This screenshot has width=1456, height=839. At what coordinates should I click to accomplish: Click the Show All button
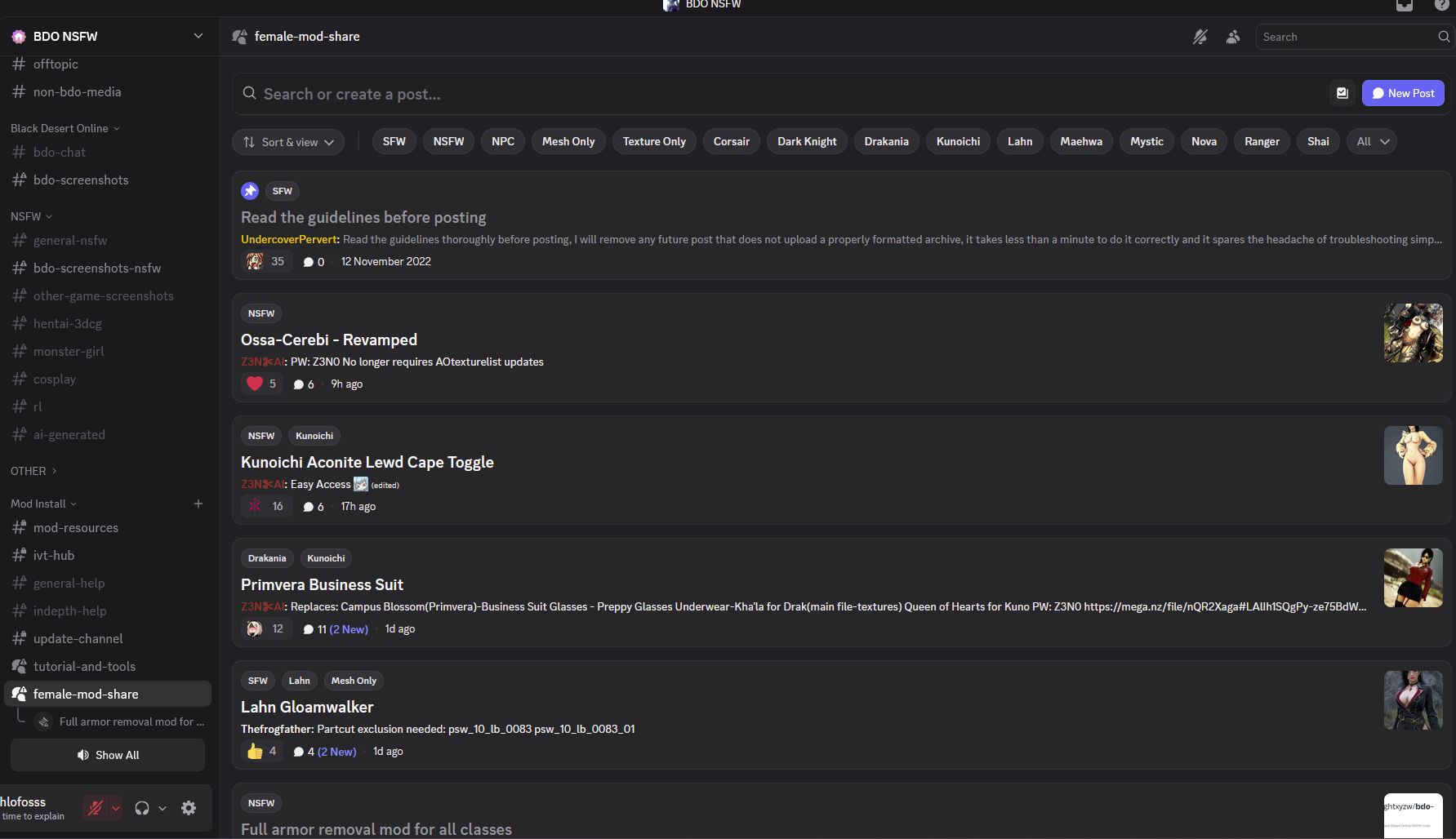click(108, 755)
